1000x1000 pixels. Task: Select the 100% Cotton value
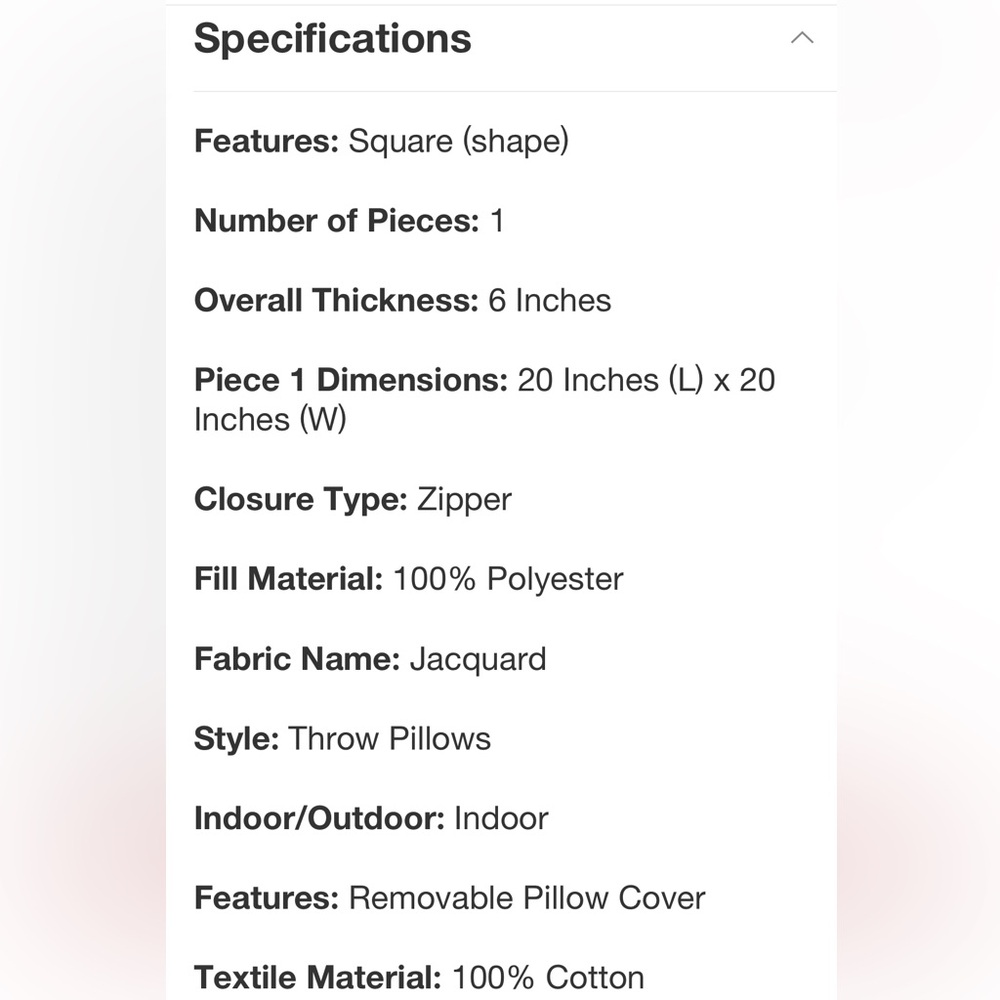[548, 978]
